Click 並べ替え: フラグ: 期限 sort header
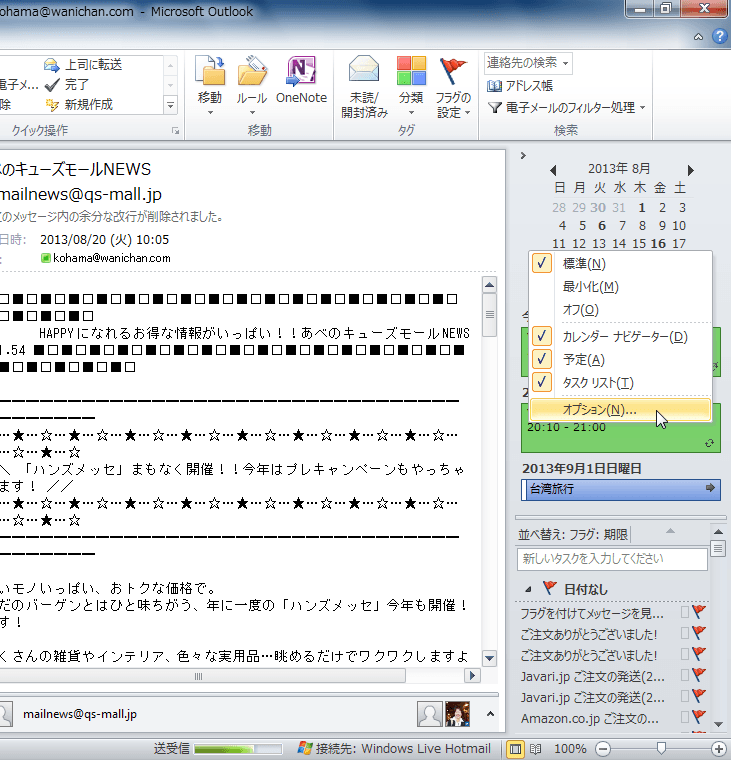Viewport: 731px width, 760px height. [x=573, y=535]
